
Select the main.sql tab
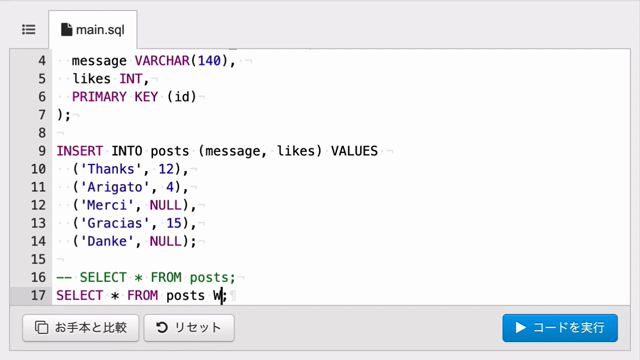pos(93,30)
